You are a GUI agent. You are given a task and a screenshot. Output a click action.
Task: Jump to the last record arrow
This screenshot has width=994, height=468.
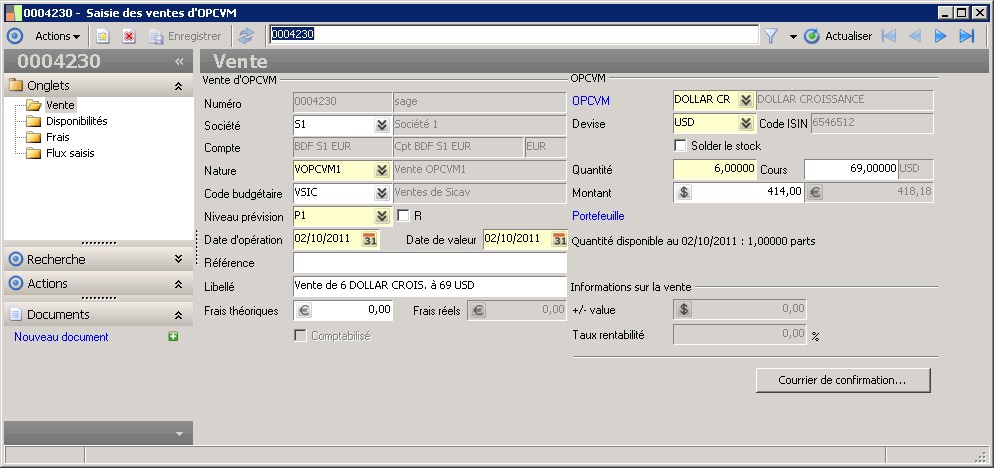[966, 36]
